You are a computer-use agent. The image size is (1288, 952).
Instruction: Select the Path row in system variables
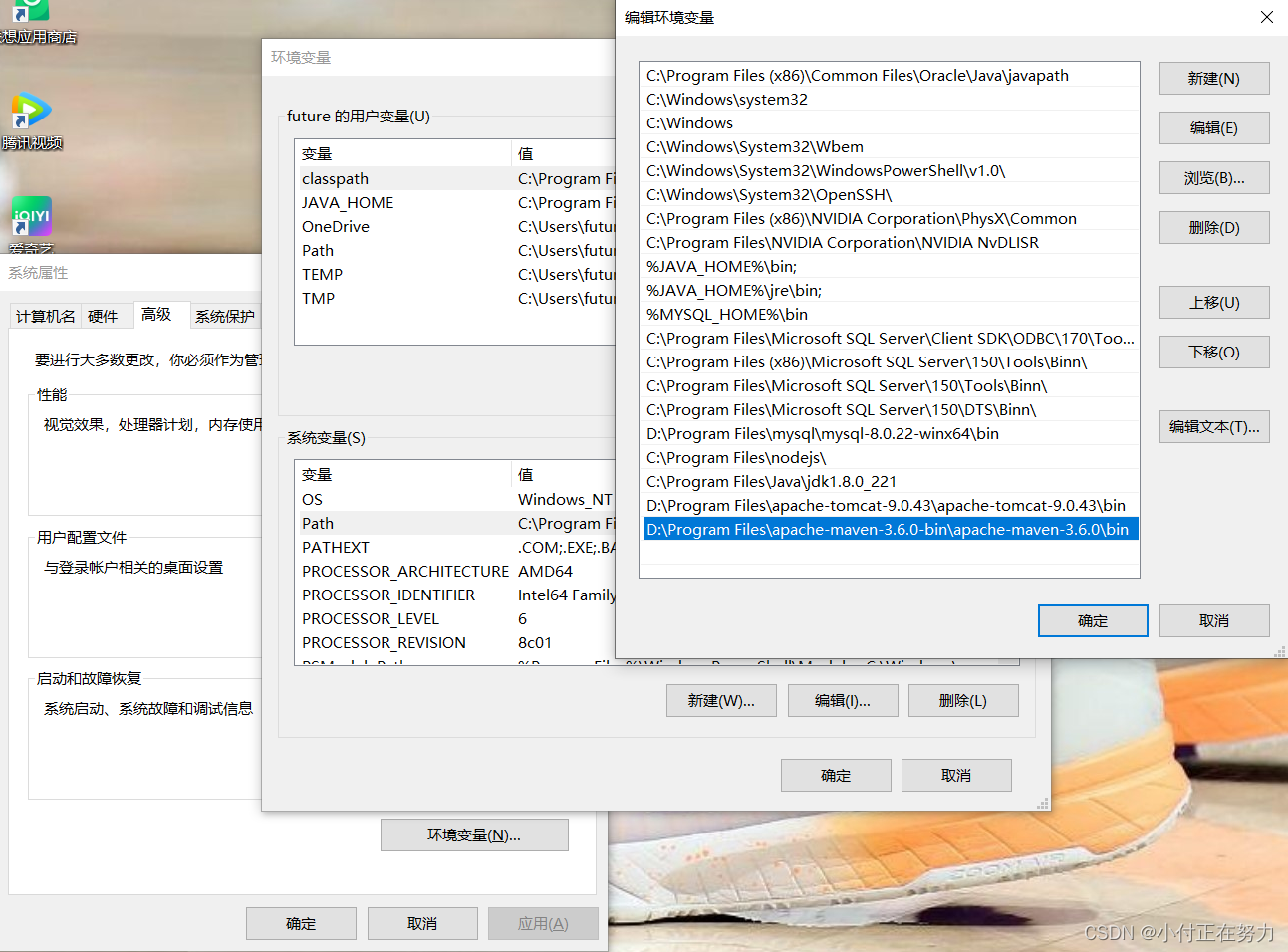455,524
